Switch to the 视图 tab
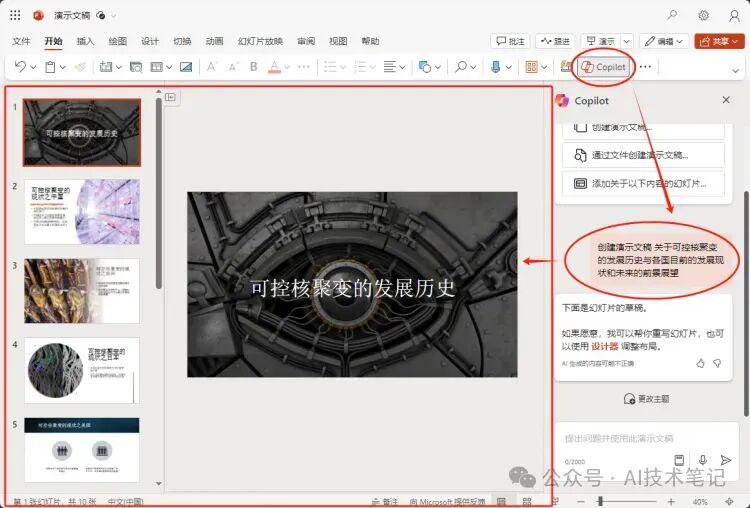Image resolution: width=750 pixels, height=508 pixels. [x=338, y=41]
